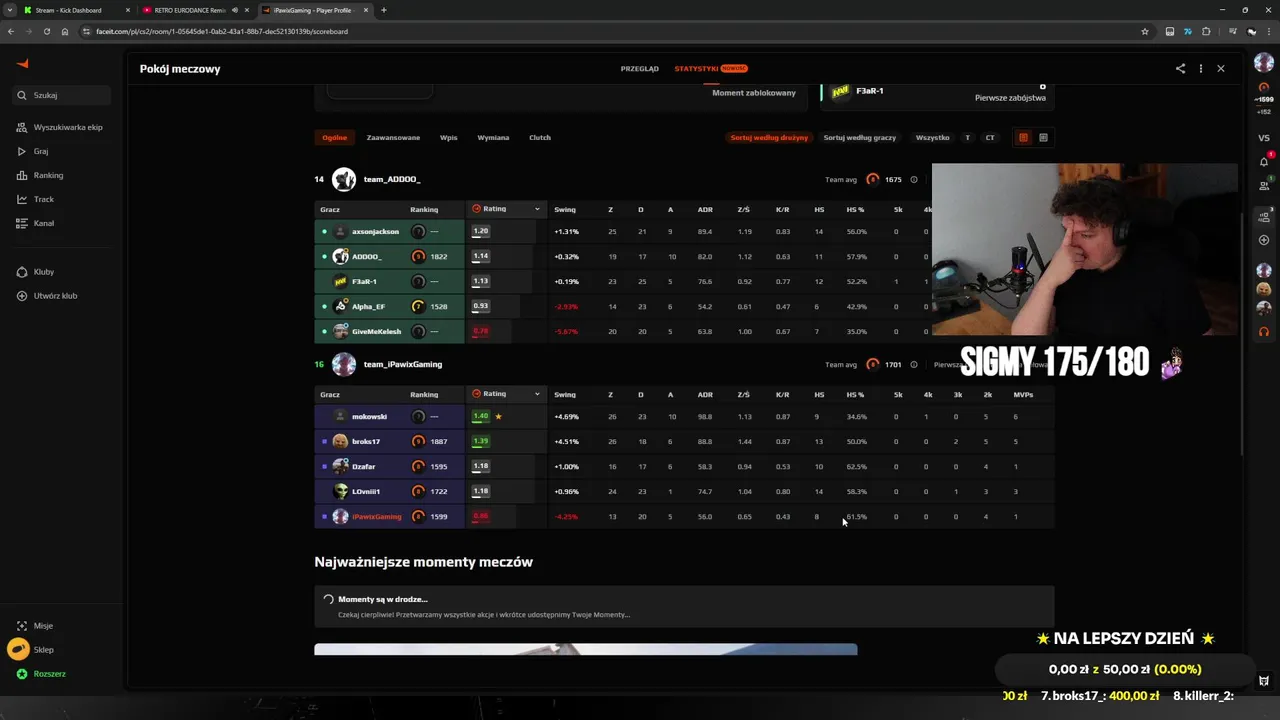Screen dimensions: 1280x720
Task: Open Wyszukiwarka ekip in the sidebar
Action: (60, 127)
